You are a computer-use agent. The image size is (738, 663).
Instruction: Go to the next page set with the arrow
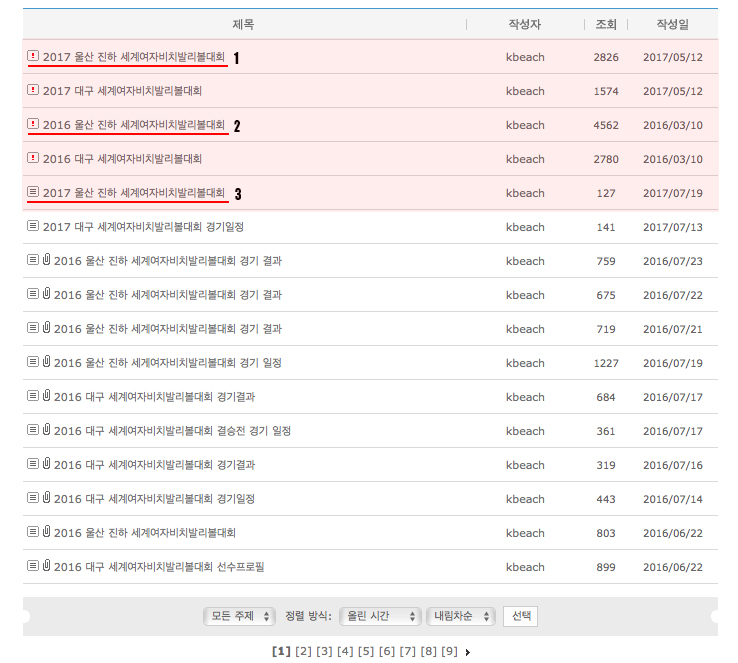coord(467,652)
